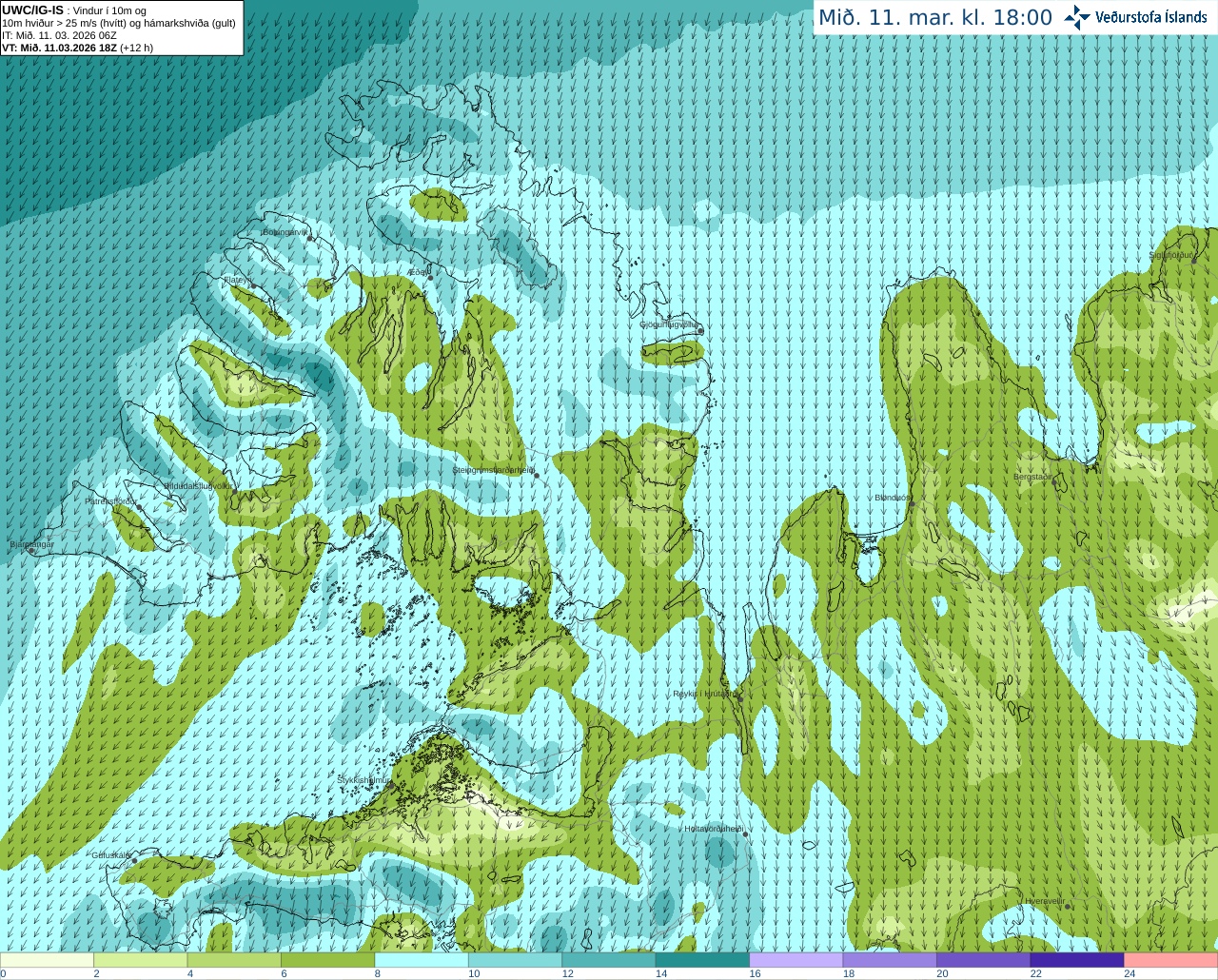The image size is (1218, 980).
Task: Click the 'UWC/IG-IS' model title text
Action: pos(32,10)
